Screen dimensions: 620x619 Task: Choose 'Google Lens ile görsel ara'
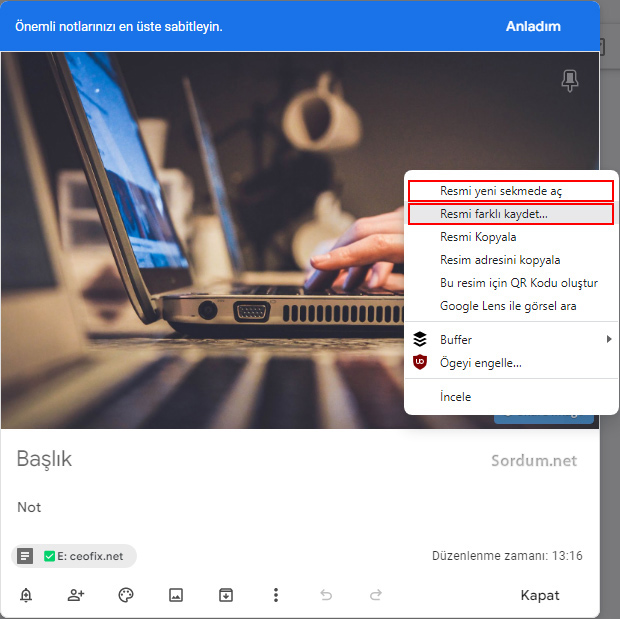[511, 306]
